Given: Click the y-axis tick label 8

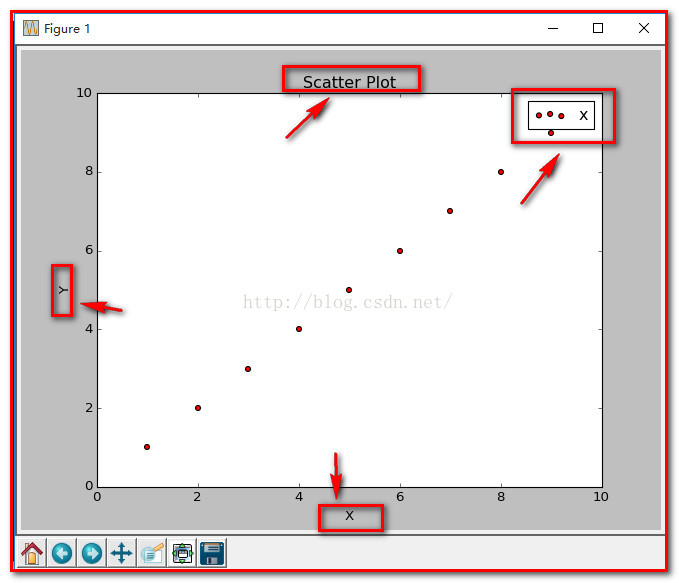Looking at the screenshot, I should pos(89,172).
